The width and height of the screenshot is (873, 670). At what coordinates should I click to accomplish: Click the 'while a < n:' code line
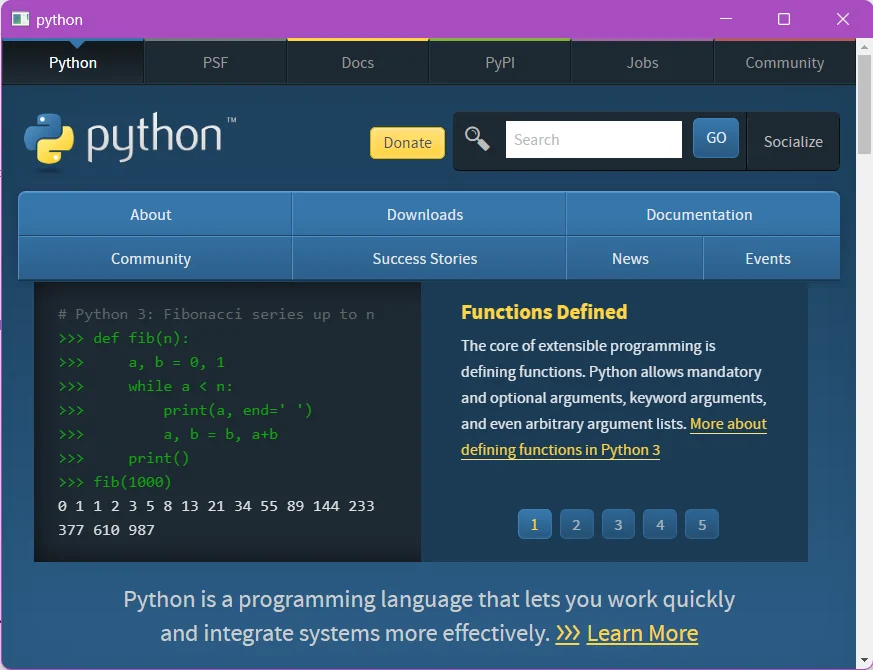[x=145, y=386]
